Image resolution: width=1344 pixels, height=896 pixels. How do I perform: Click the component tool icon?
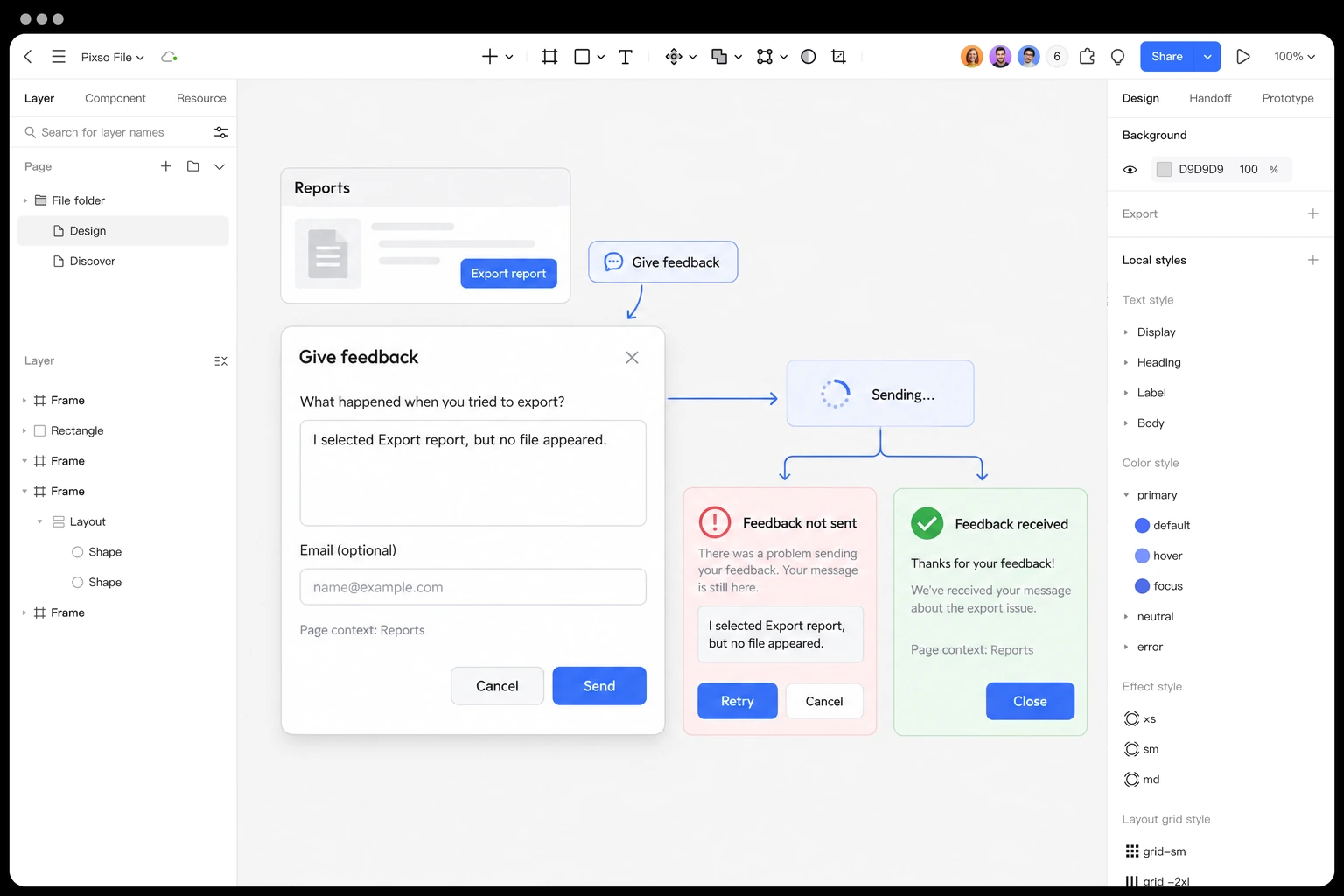674,57
